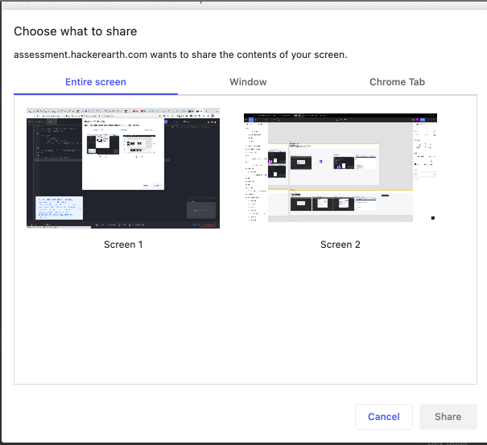This screenshot has width=487, height=445.
Task: Click empty area below the screen previews
Action: click(245, 317)
